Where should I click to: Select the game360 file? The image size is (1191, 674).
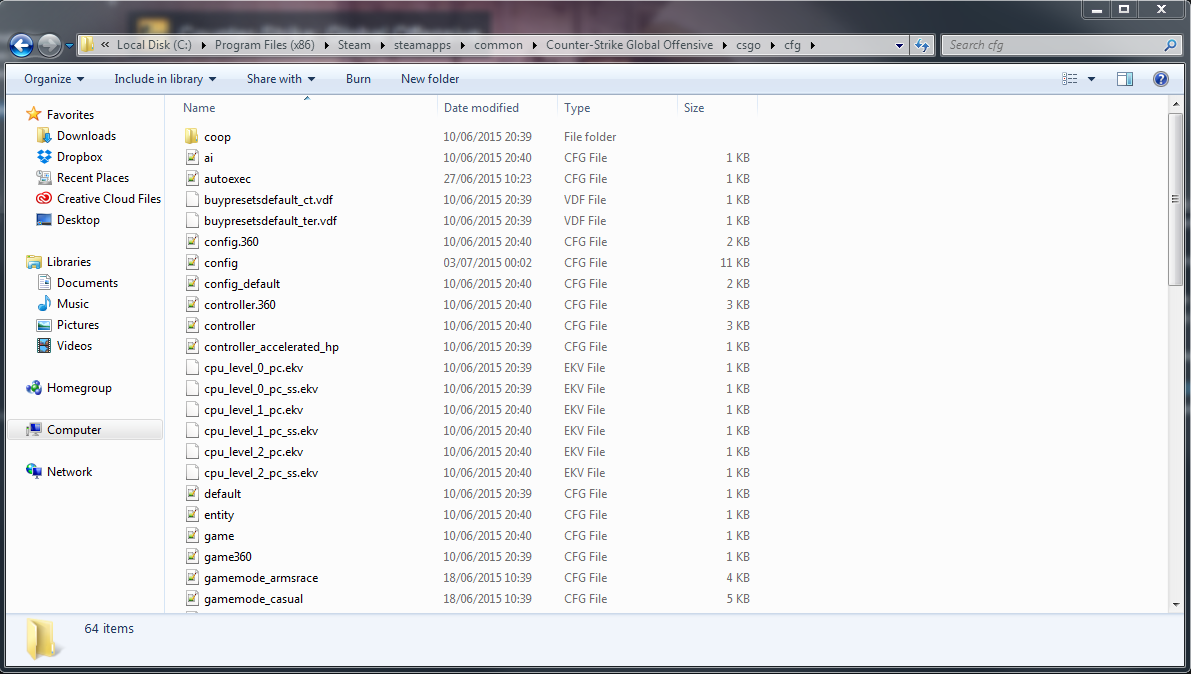227,557
